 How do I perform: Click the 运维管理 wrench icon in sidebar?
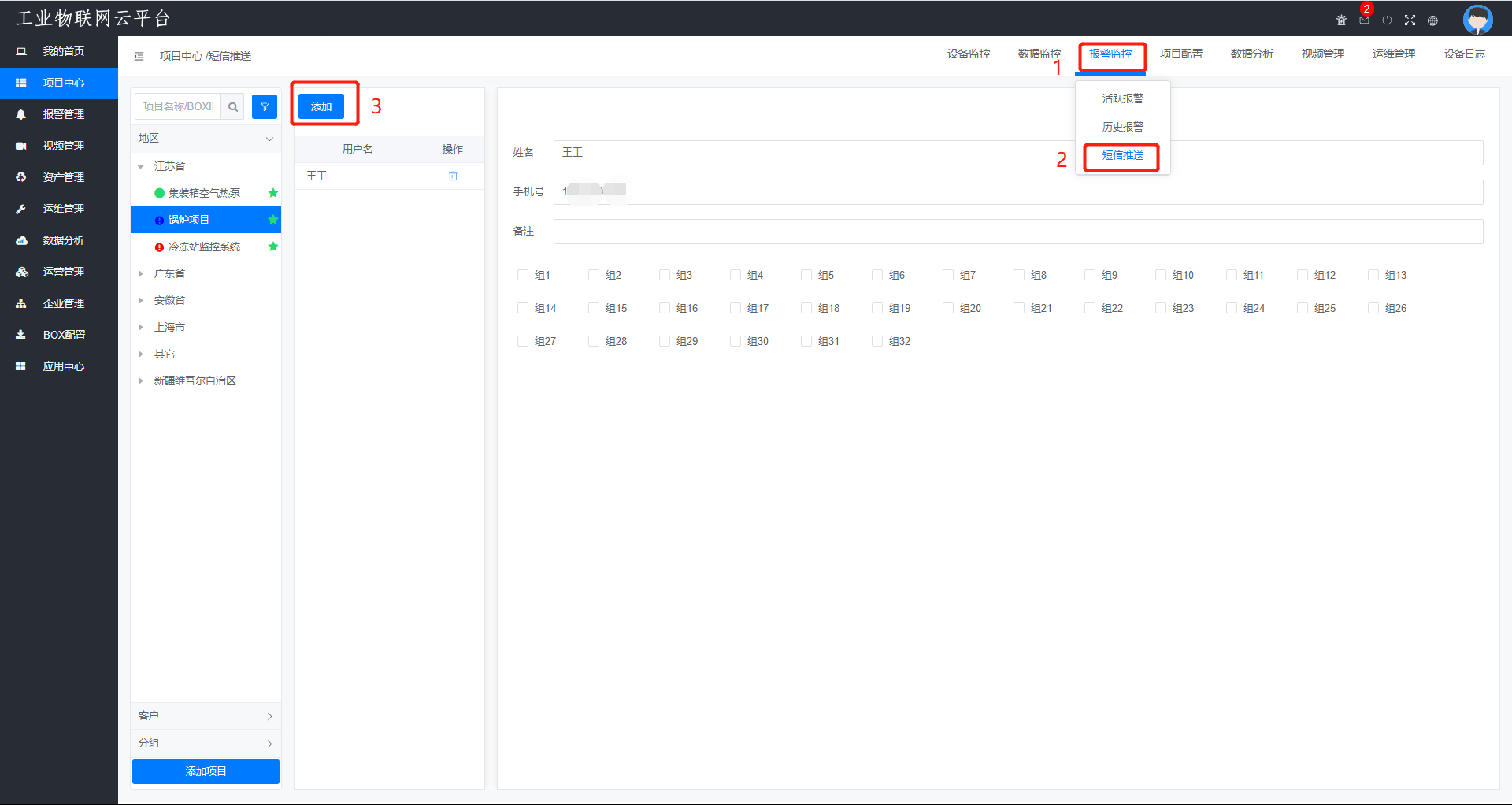(21, 209)
